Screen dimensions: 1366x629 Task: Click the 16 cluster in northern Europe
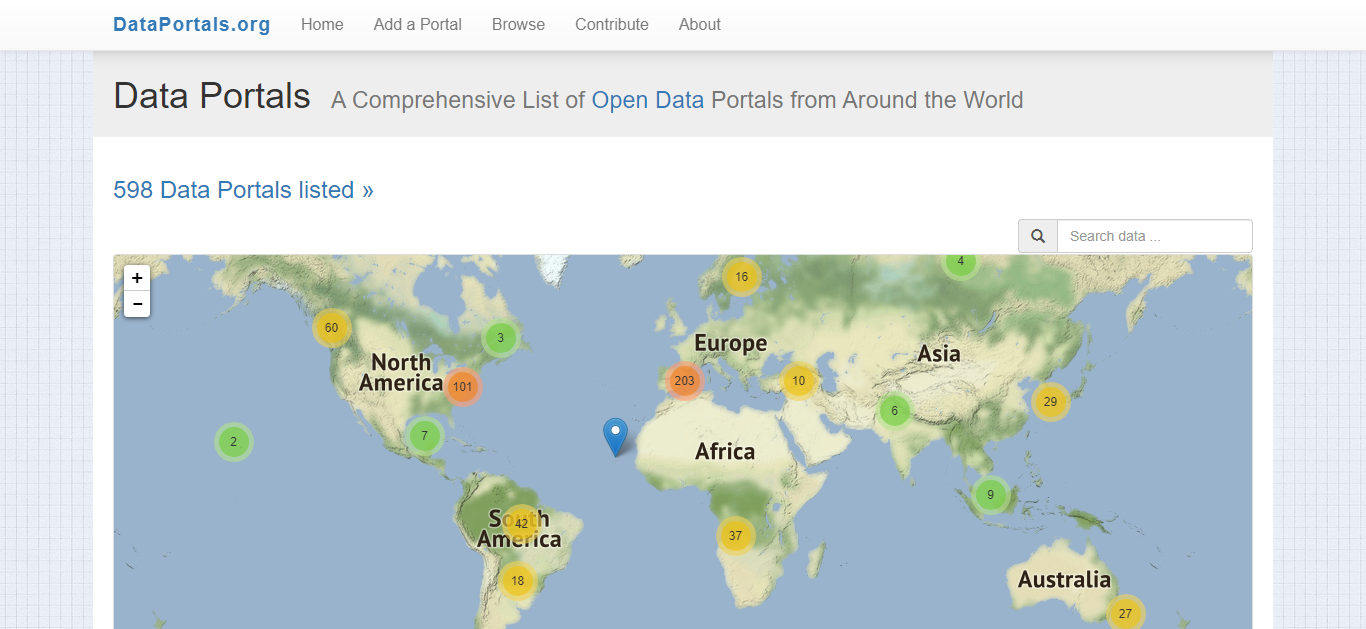coord(741,277)
